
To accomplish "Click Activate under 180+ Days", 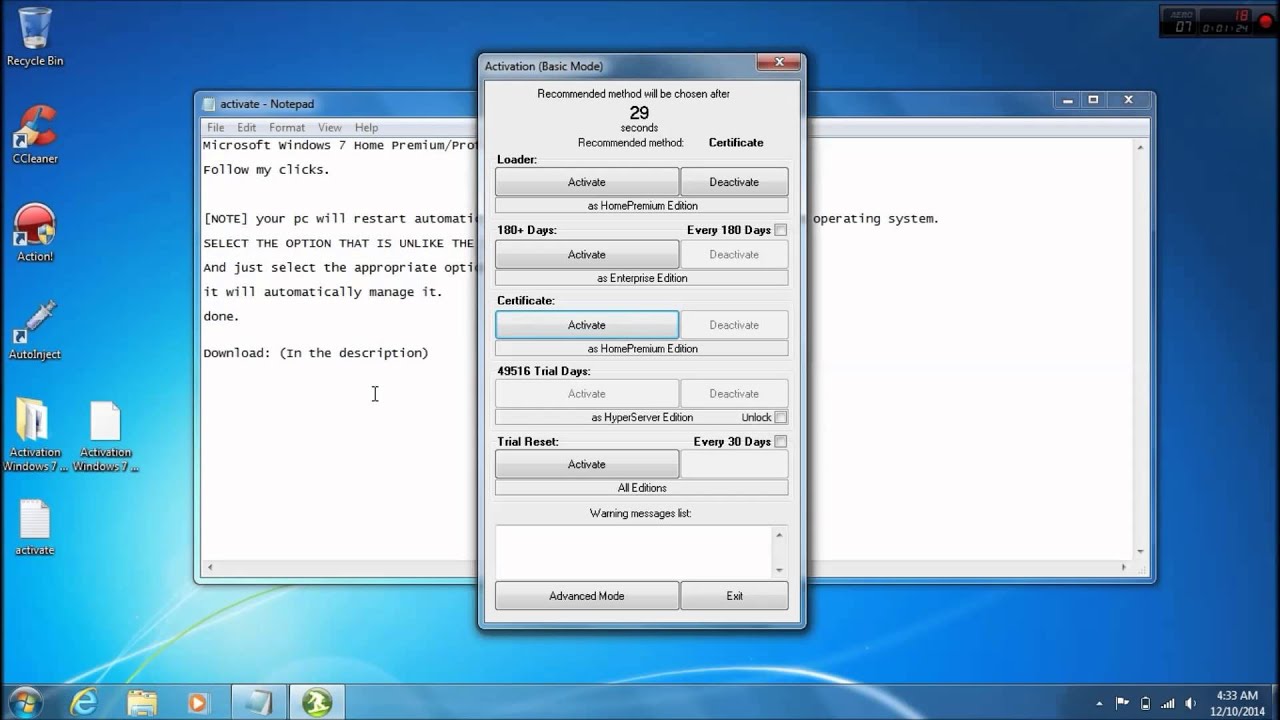I will click(587, 254).
